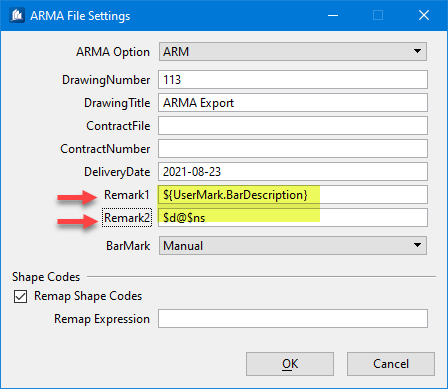Viewport: 448px width, 389px height.
Task: Open the ARMA Option dropdown showing ARM
Action: 293,52
